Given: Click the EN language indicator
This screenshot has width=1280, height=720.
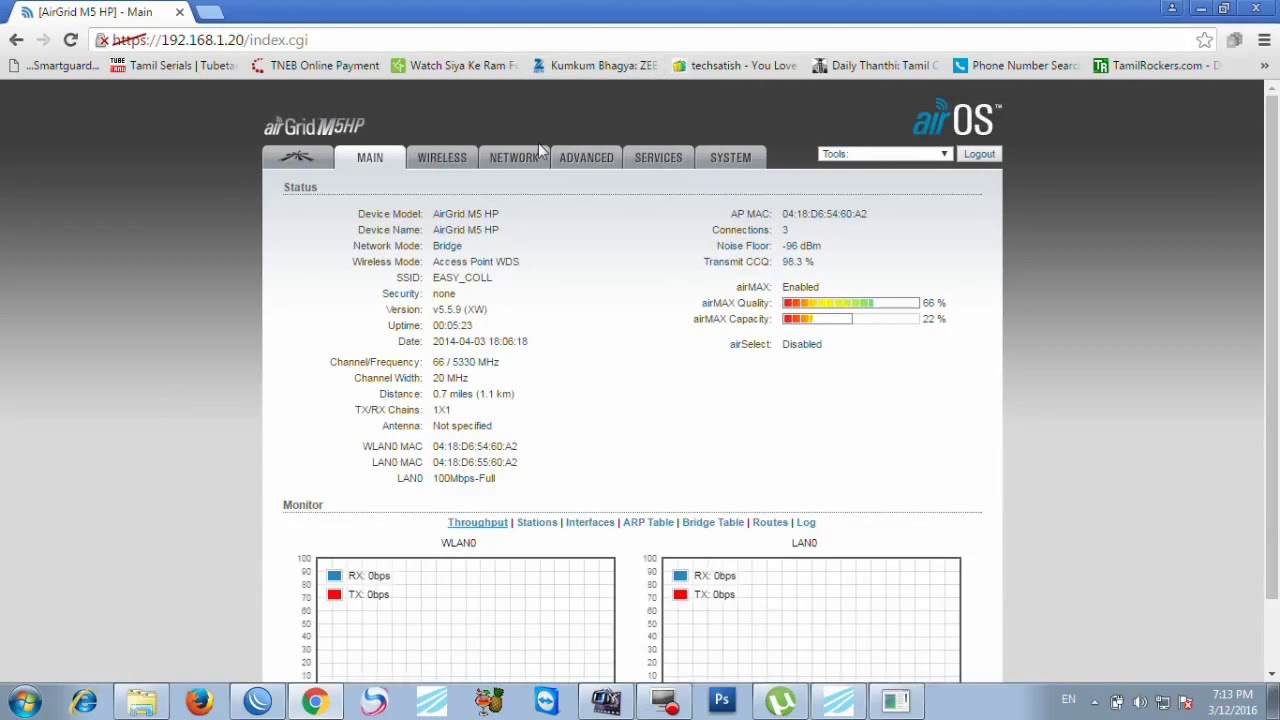Looking at the screenshot, I should (x=1068, y=699).
